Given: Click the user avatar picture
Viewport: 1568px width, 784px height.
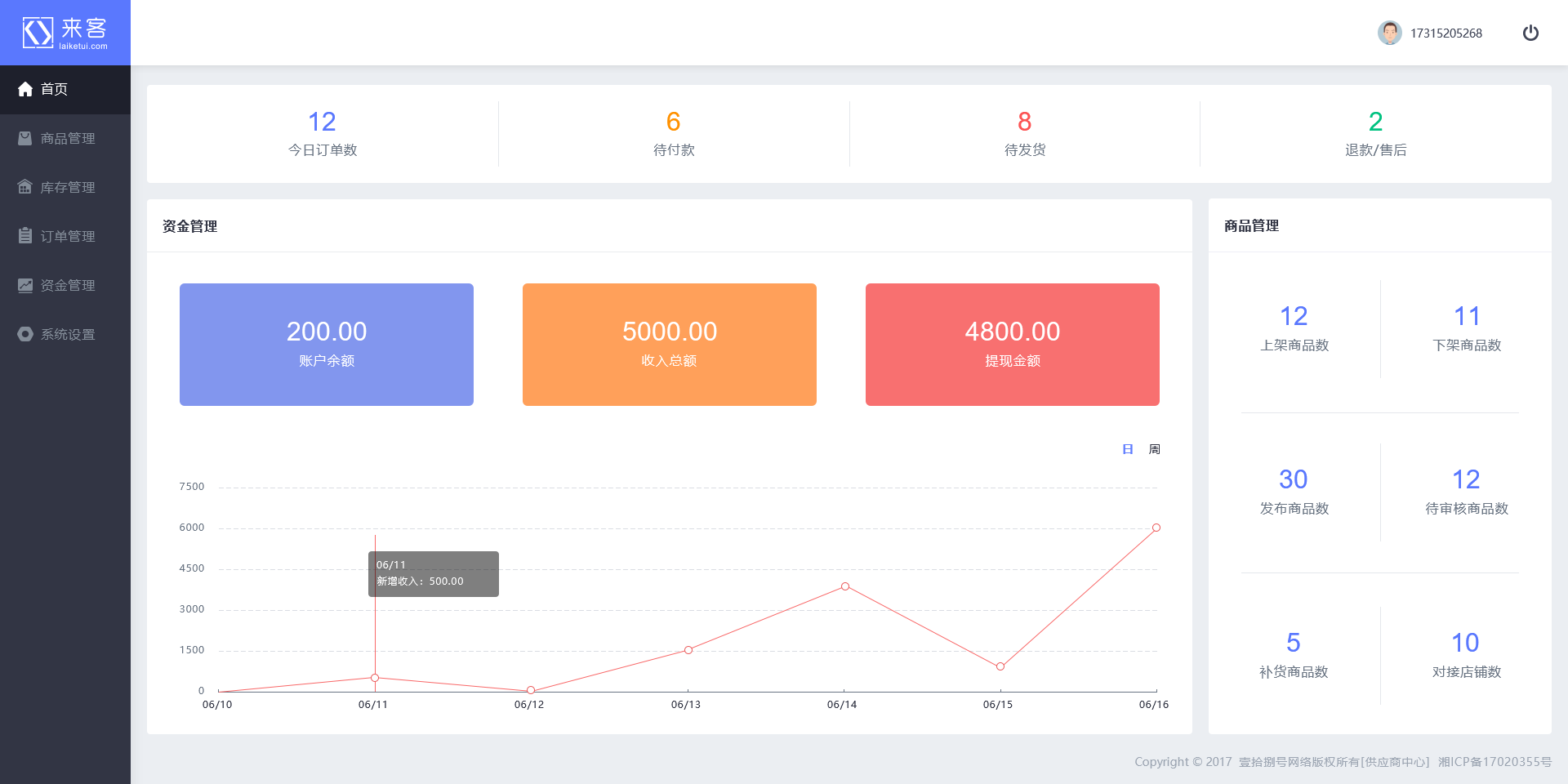Looking at the screenshot, I should point(1389,33).
